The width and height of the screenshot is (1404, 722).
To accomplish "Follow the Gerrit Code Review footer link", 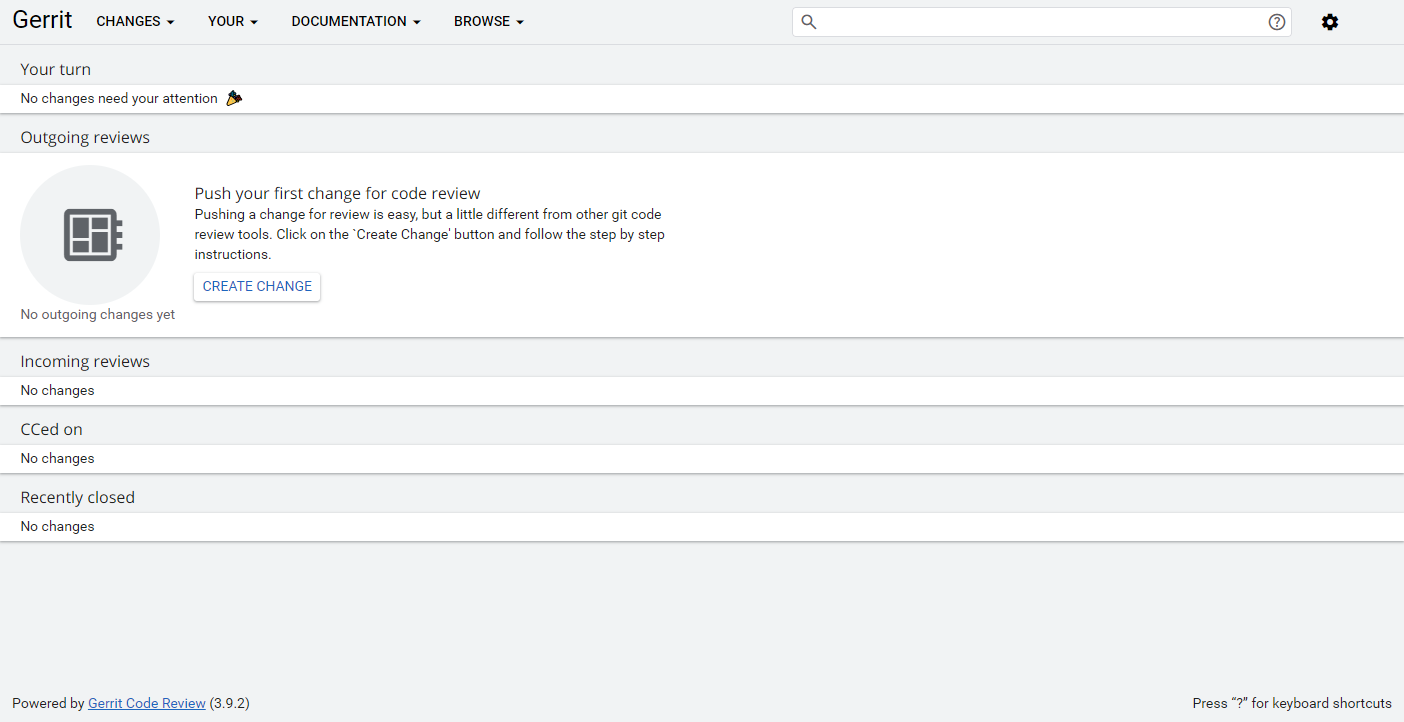I will (x=147, y=703).
